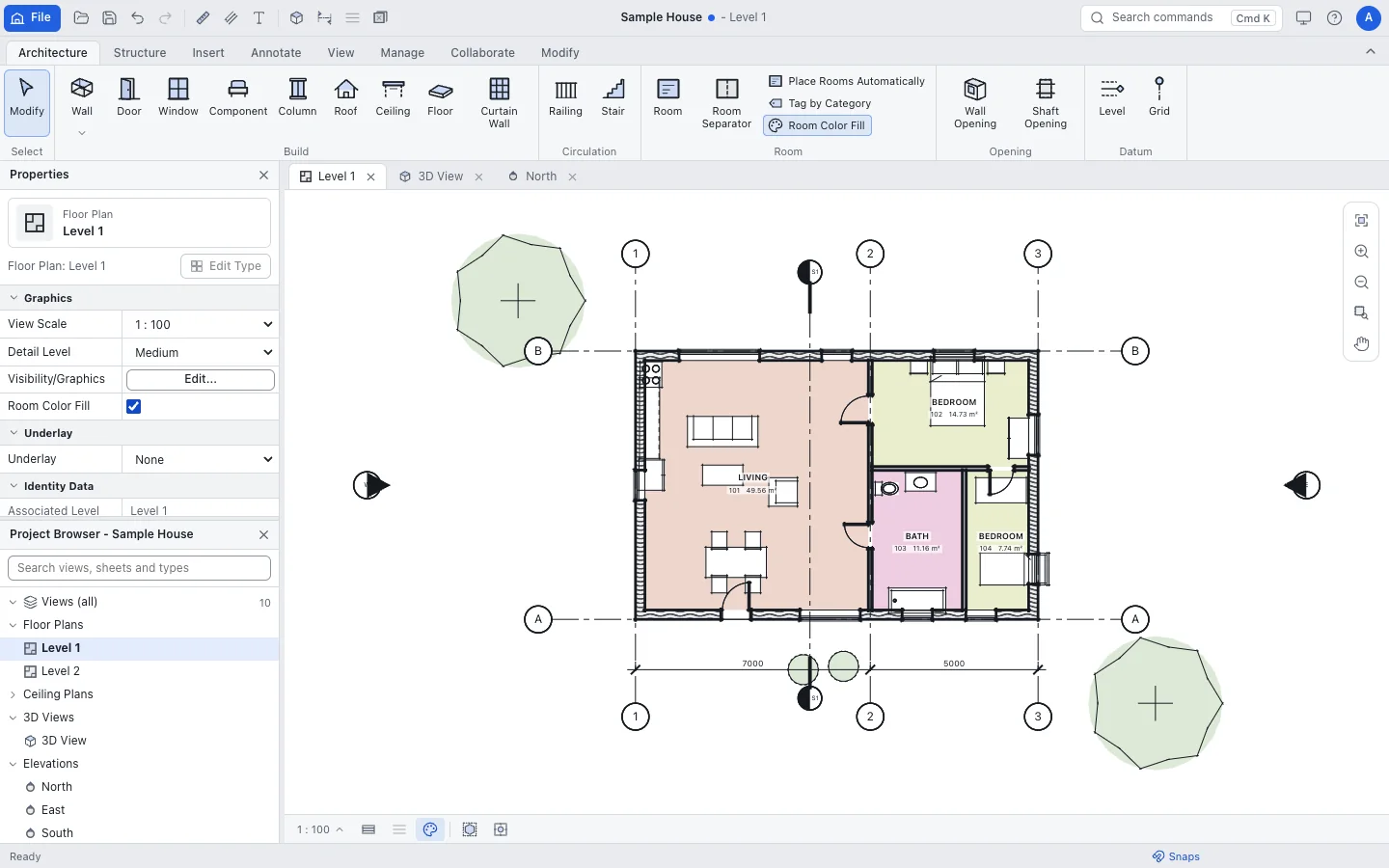Select the Ceiling tool
Image resolution: width=1389 pixels, height=868 pixels.
click(393, 97)
